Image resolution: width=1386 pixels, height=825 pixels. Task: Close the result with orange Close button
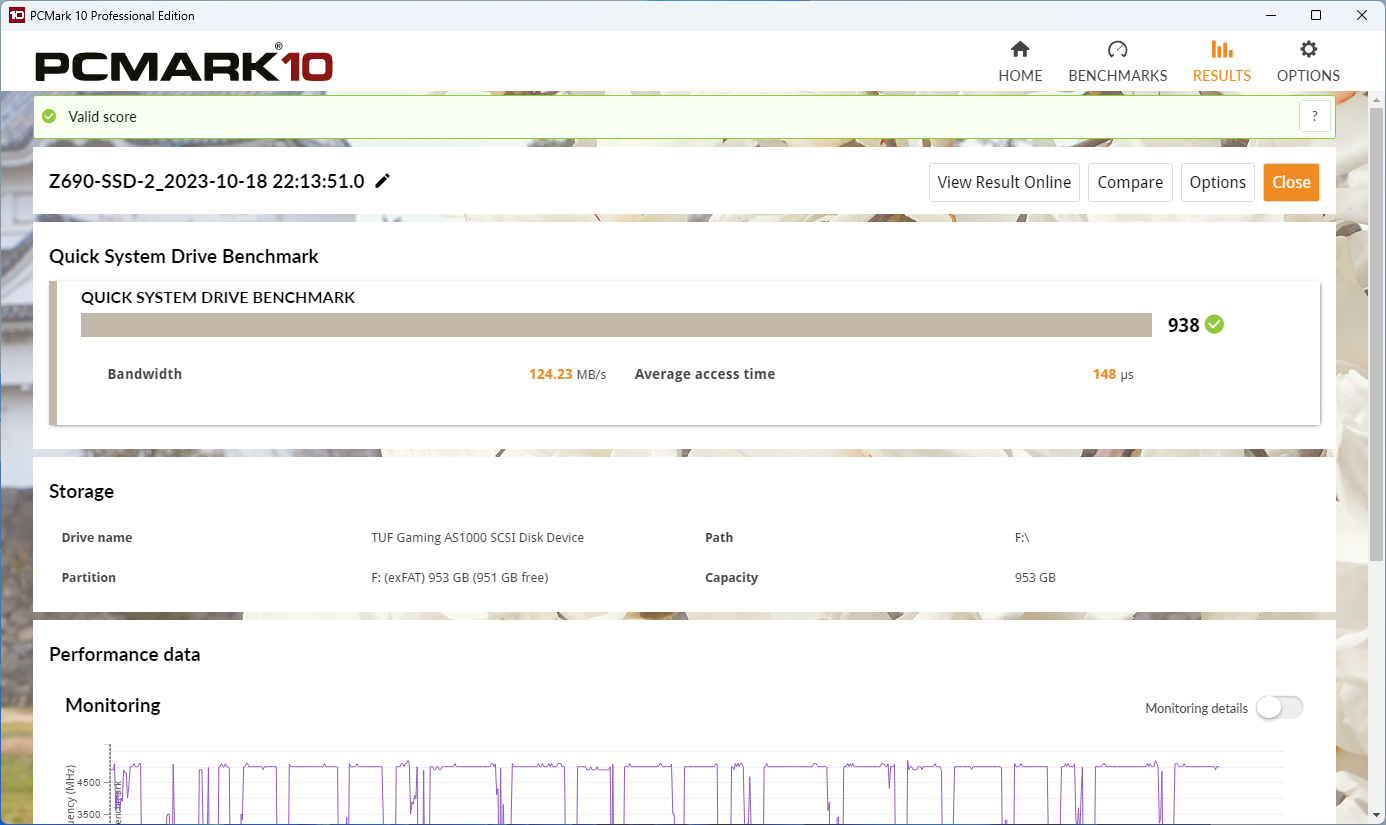tap(1291, 182)
